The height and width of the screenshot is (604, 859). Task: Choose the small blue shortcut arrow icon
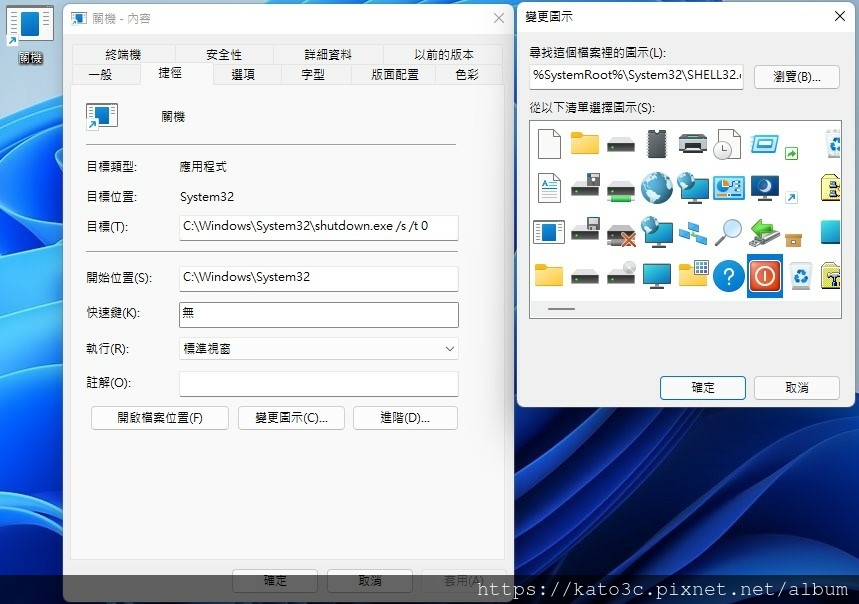tap(791, 197)
